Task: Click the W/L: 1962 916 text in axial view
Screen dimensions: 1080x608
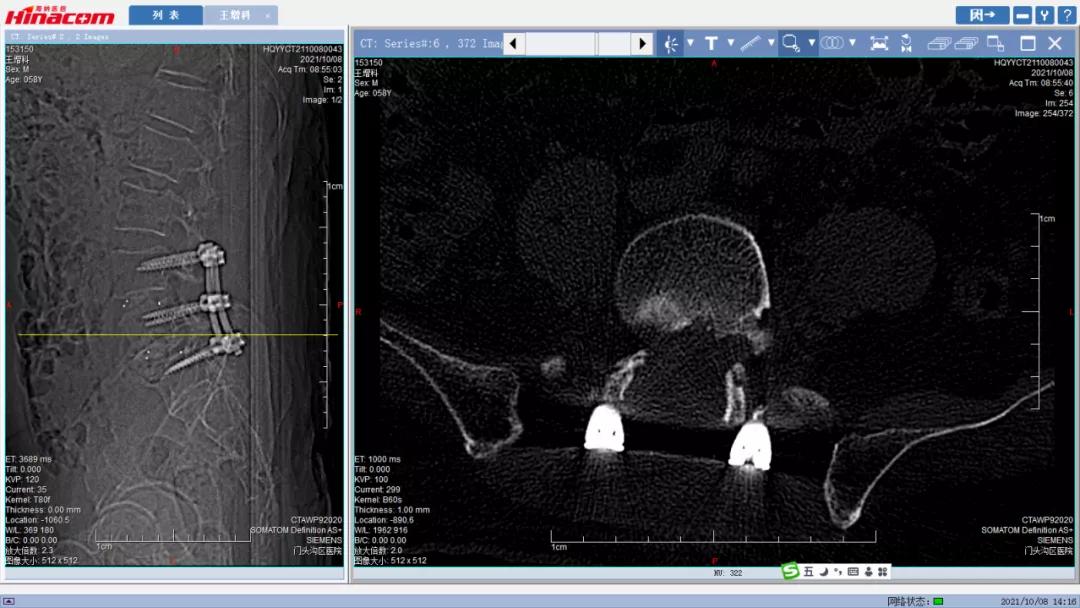Action: [x=381, y=530]
